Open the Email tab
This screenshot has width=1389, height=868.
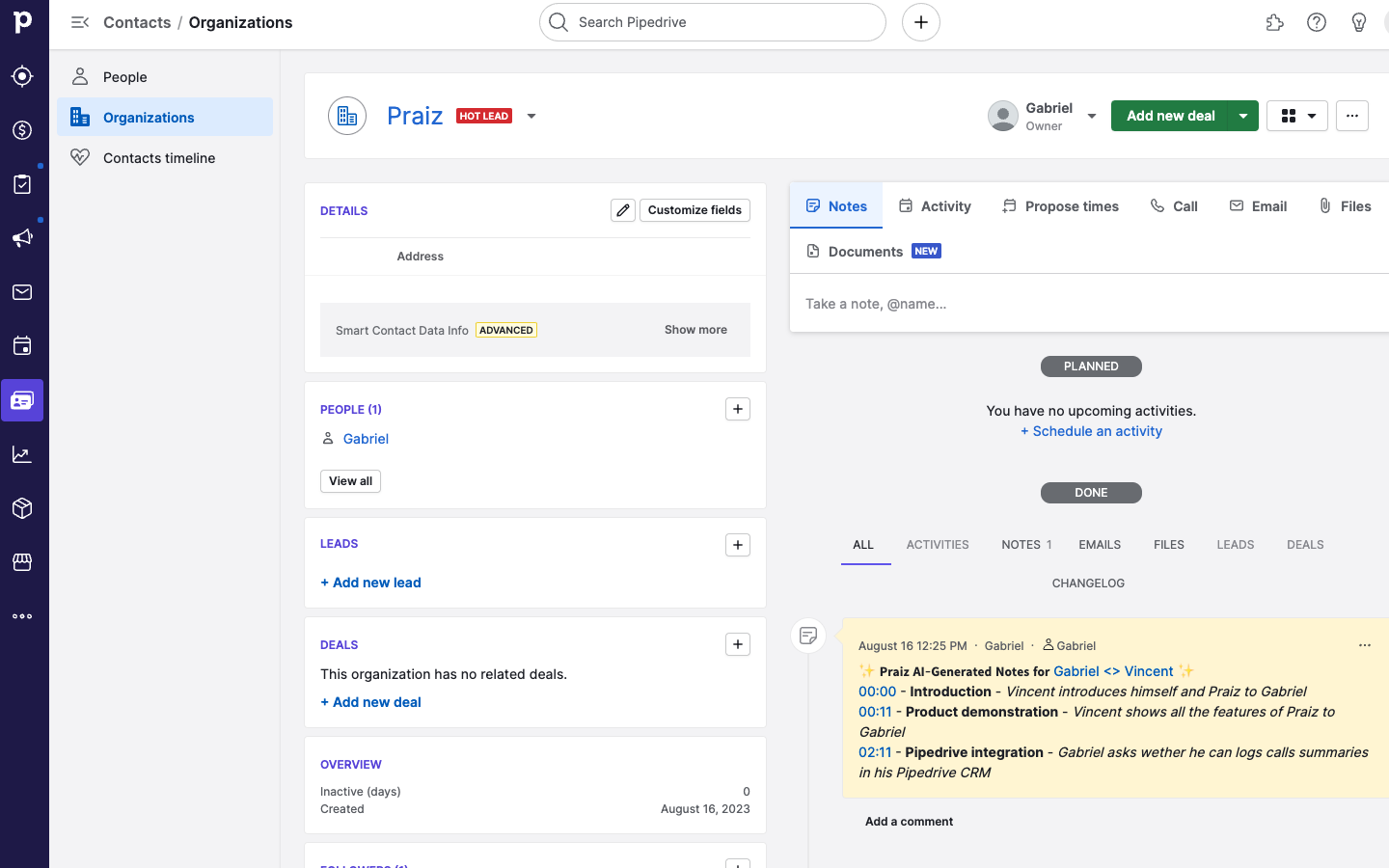(1258, 206)
